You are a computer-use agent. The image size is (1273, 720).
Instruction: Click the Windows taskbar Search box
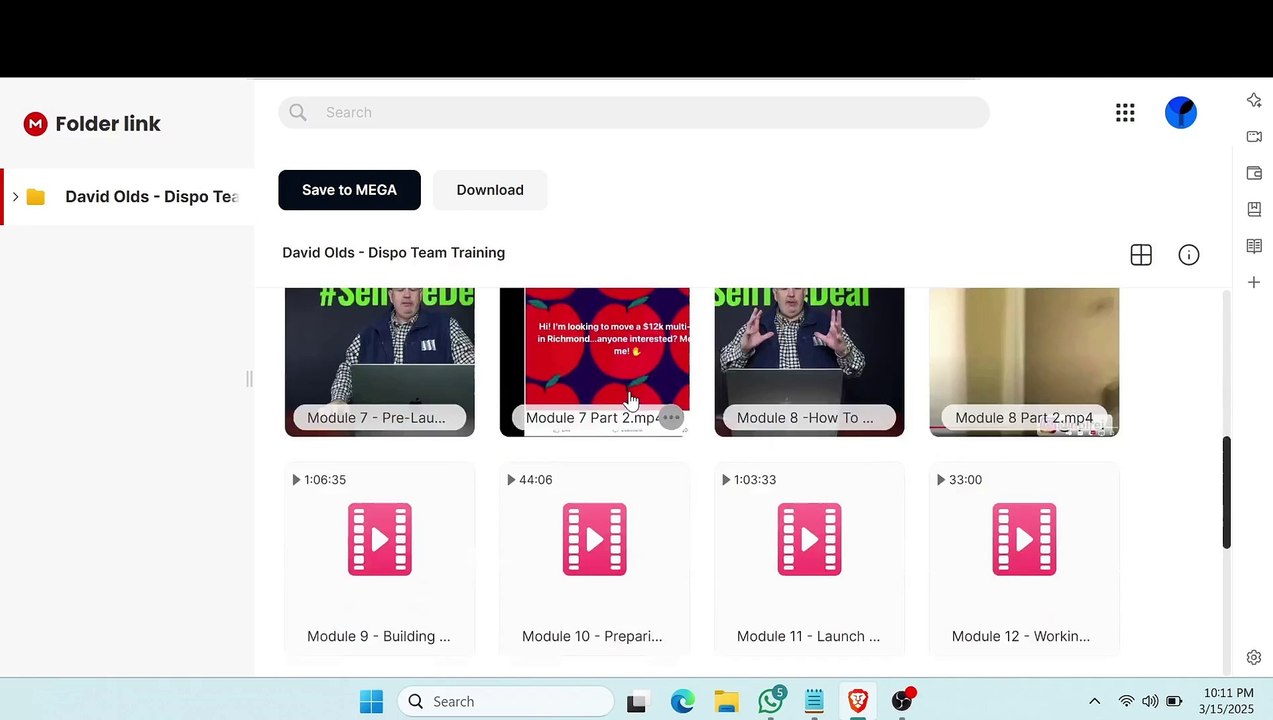tap(505, 702)
